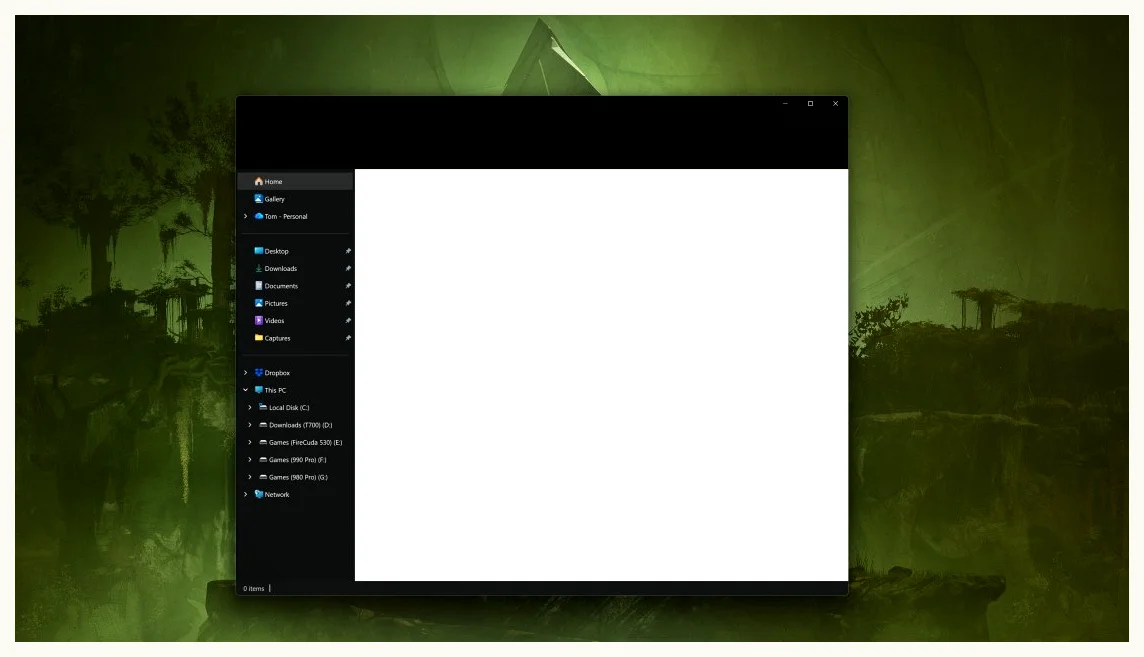Maximize the File Explorer window
Image resolution: width=1144 pixels, height=657 pixels.
pos(810,103)
